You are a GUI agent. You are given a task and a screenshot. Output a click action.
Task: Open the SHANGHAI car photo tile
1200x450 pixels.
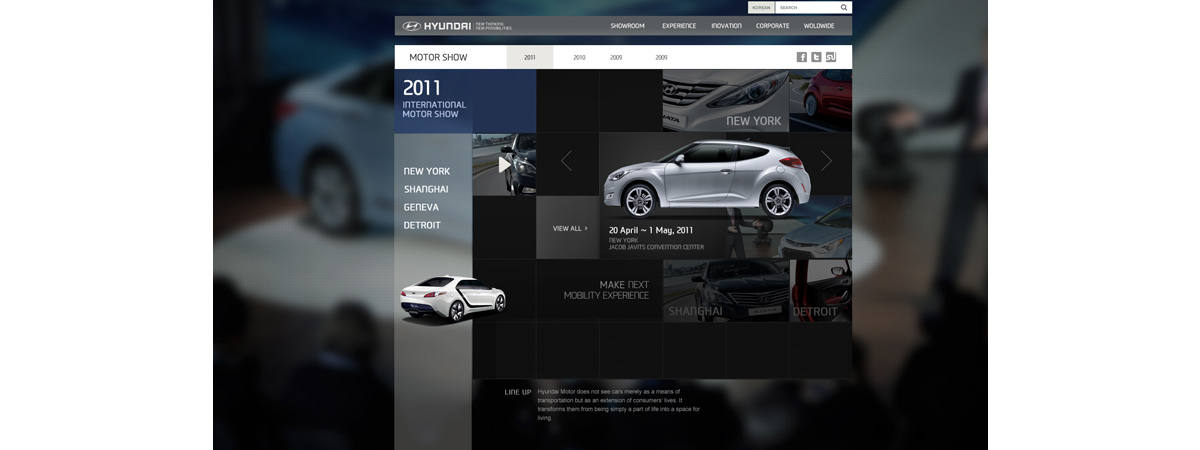tap(725, 291)
